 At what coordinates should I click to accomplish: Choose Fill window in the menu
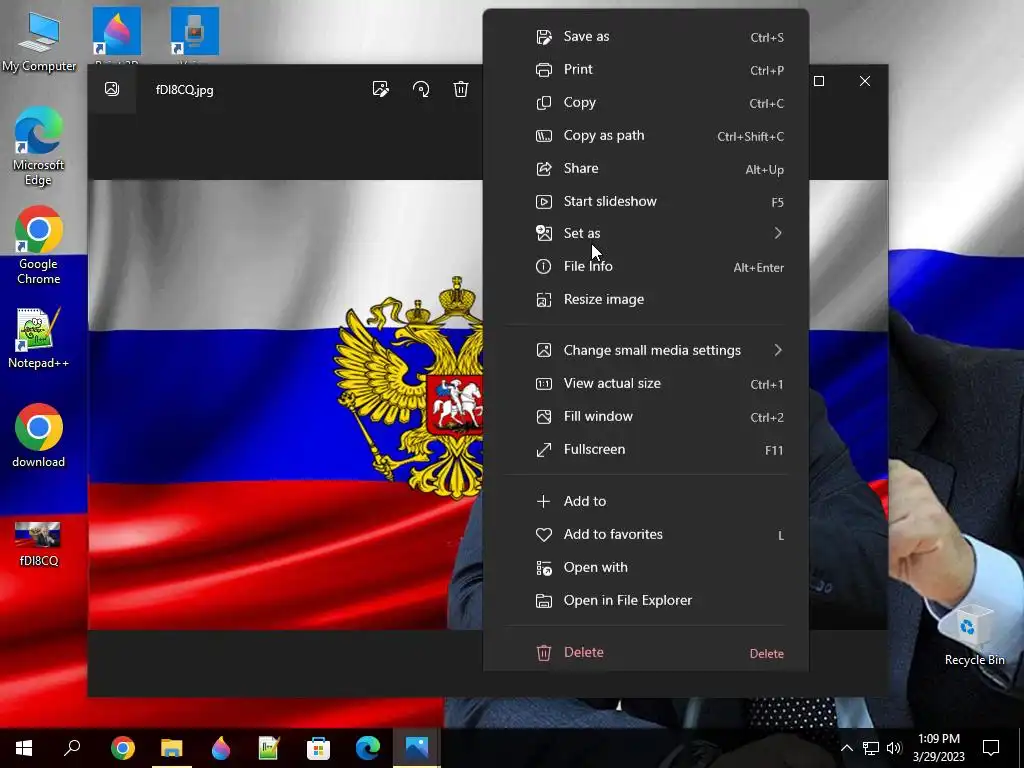646,416
